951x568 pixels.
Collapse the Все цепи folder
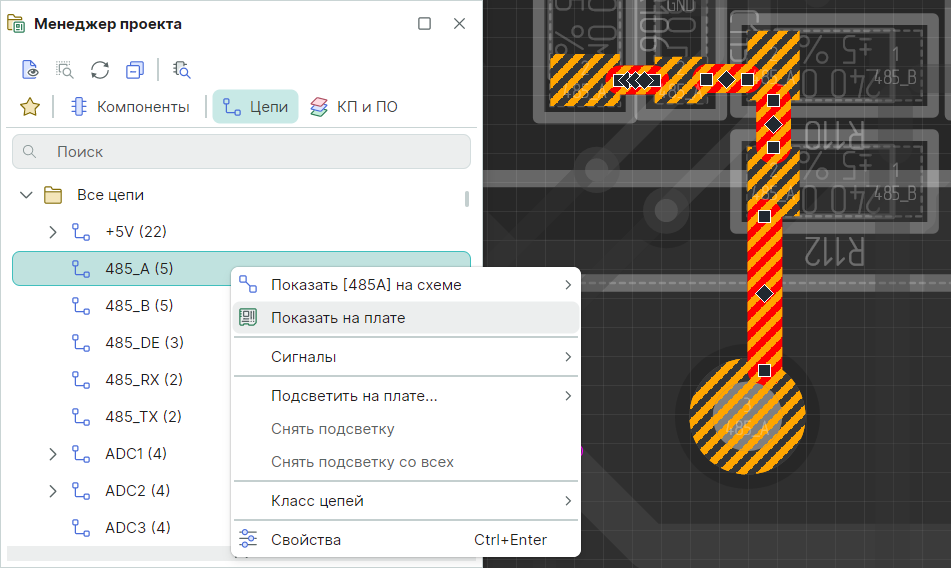(x=26, y=195)
